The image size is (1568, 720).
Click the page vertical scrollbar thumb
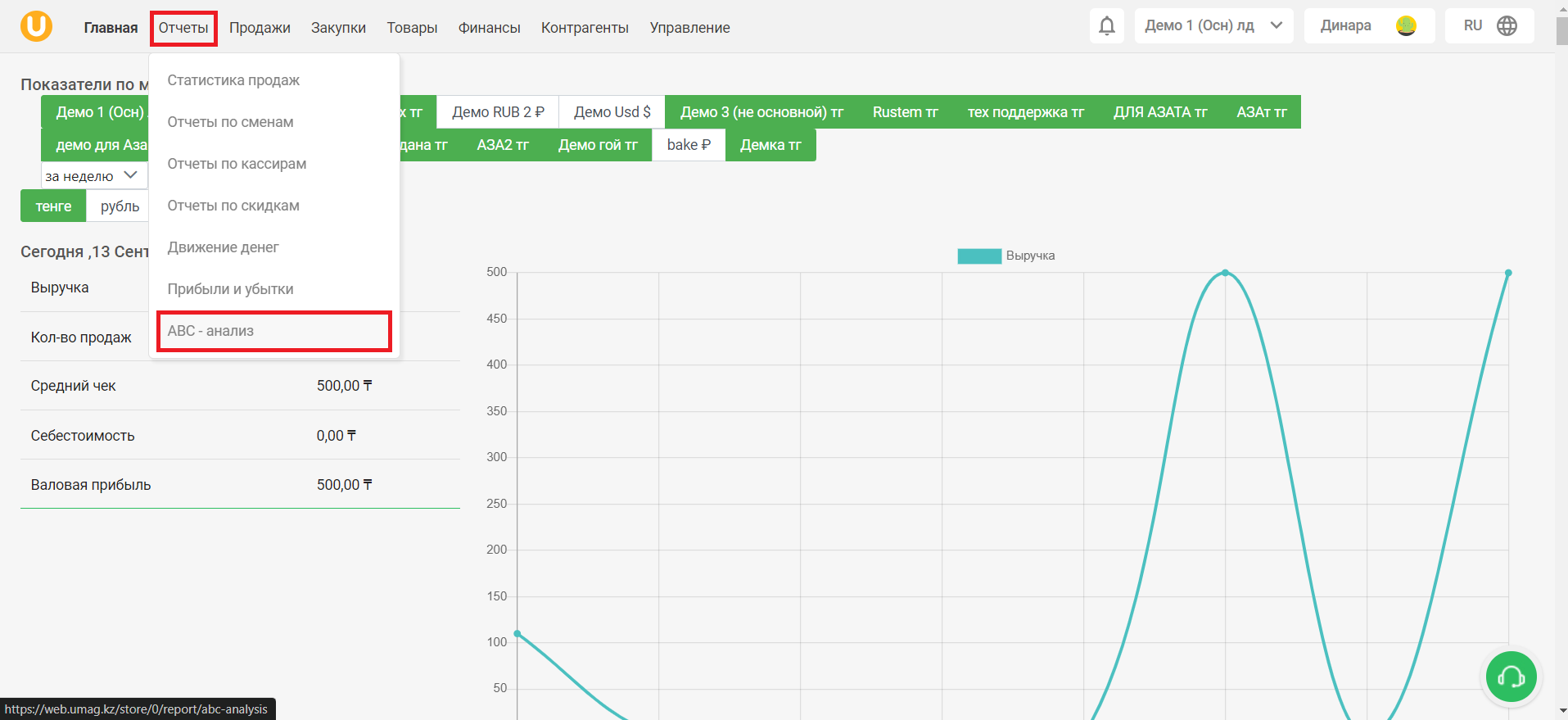pyautogui.click(x=1561, y=29)
